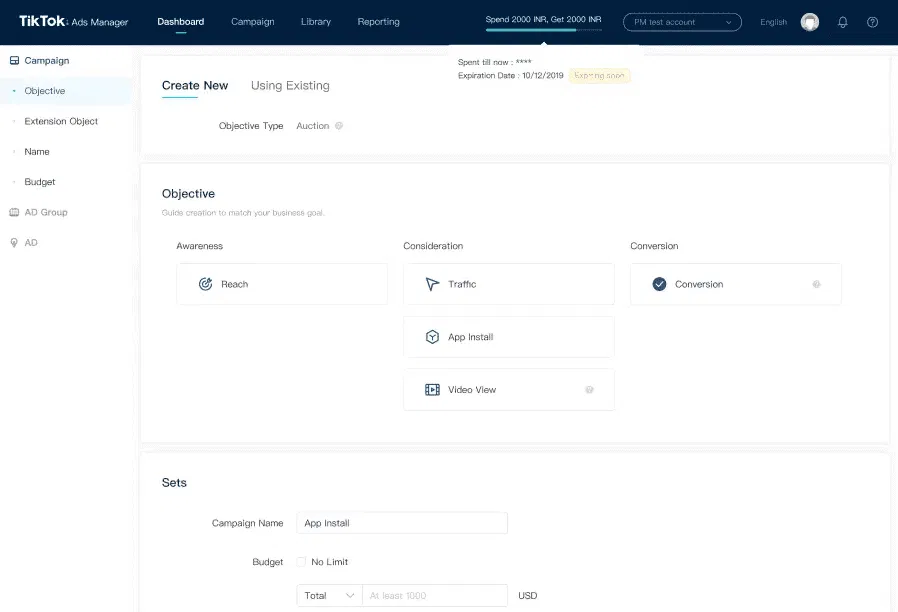Open help via question mark icon
Image resolution: width=898 pixels, height=612 pixels.
(x=872, y=22)
